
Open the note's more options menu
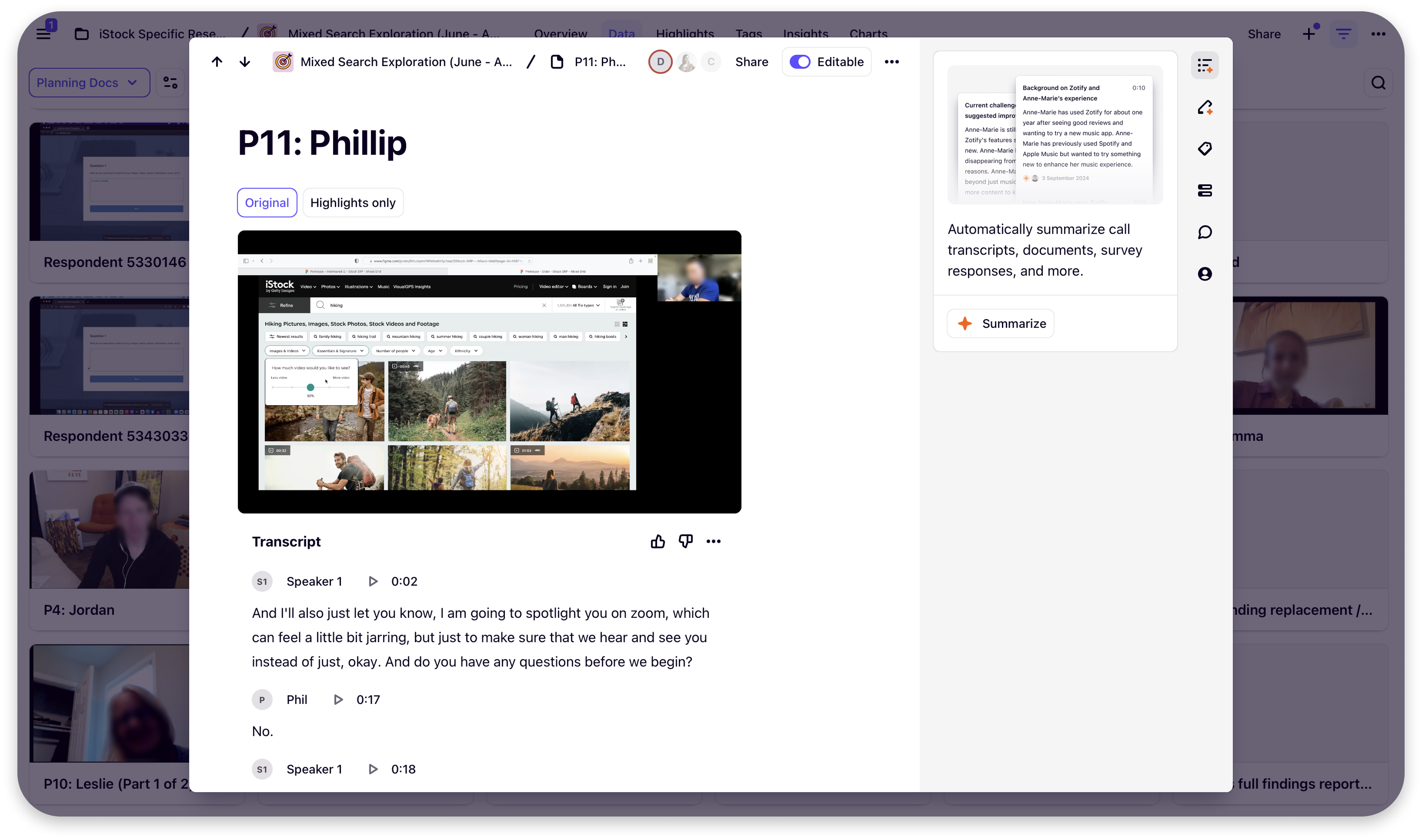(x=891, y=62)
